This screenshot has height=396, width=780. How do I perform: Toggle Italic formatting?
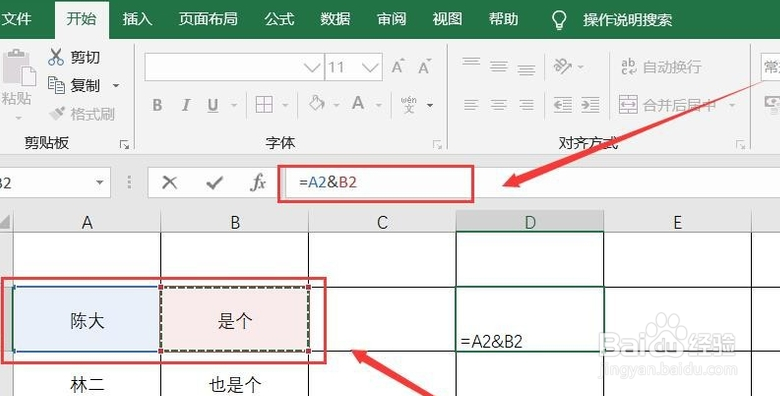[x=186, y=105]
